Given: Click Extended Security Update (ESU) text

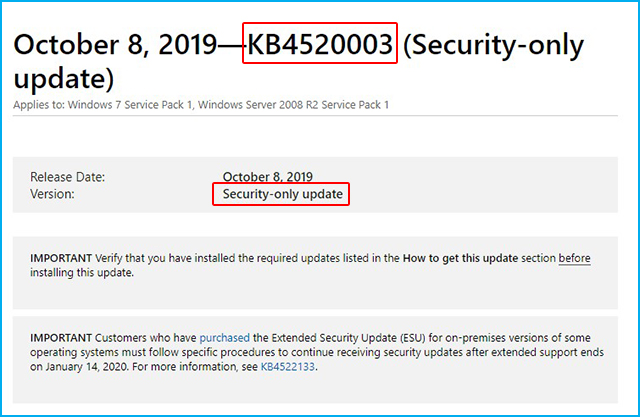Looking at the screenshot, I should 349,338.
